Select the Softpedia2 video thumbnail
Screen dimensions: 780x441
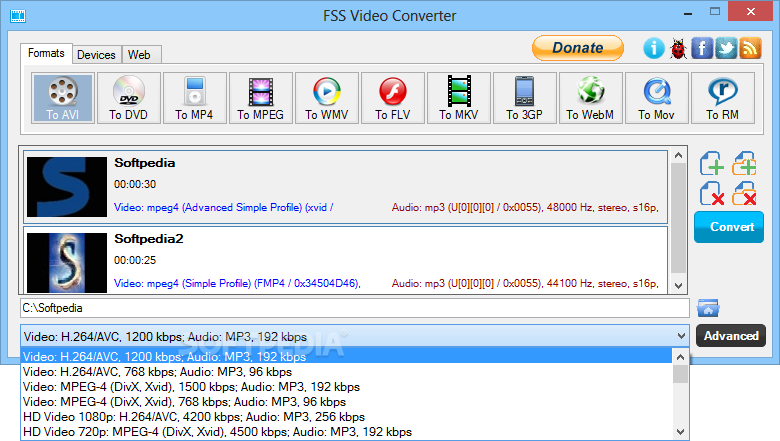[x=67, y=263]
